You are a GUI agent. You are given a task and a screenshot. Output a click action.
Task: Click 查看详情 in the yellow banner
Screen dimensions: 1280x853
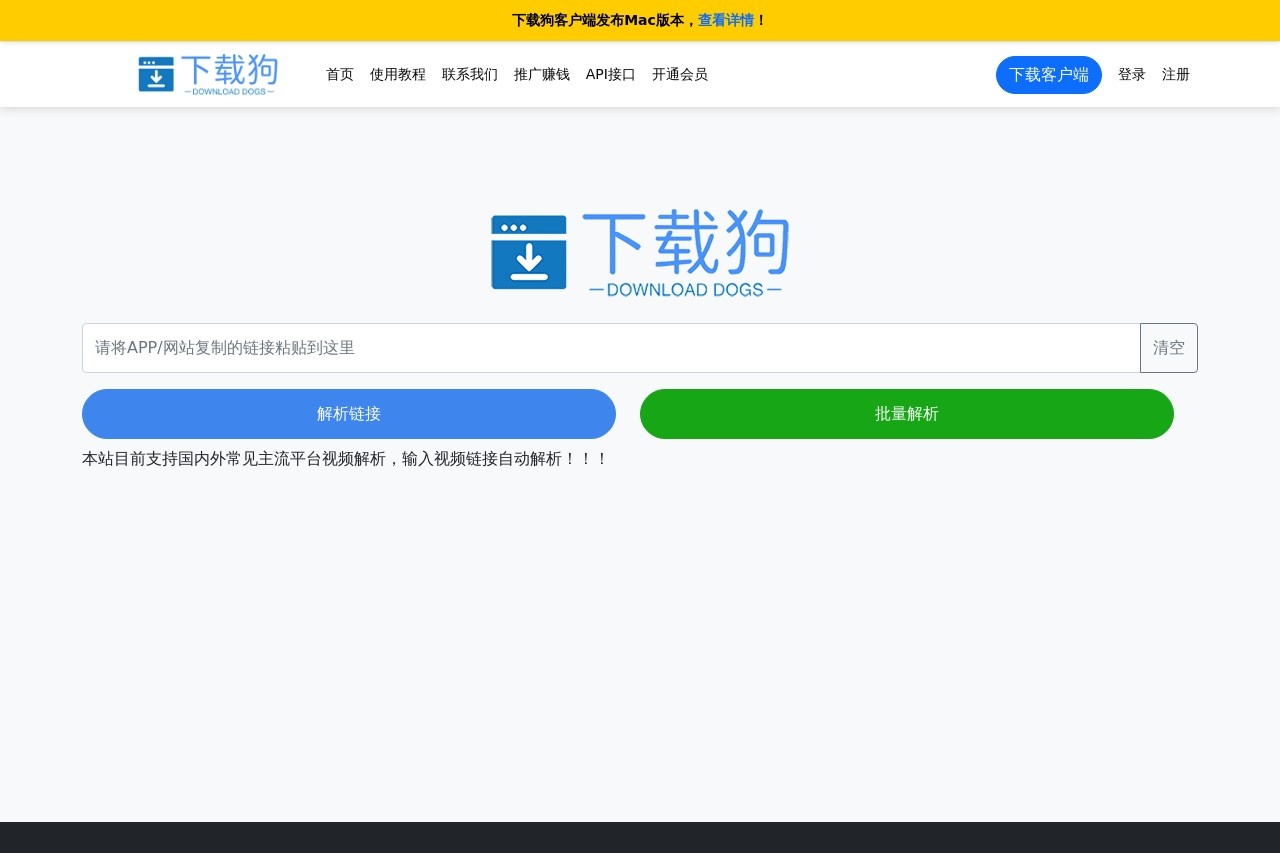click(726, 20)
